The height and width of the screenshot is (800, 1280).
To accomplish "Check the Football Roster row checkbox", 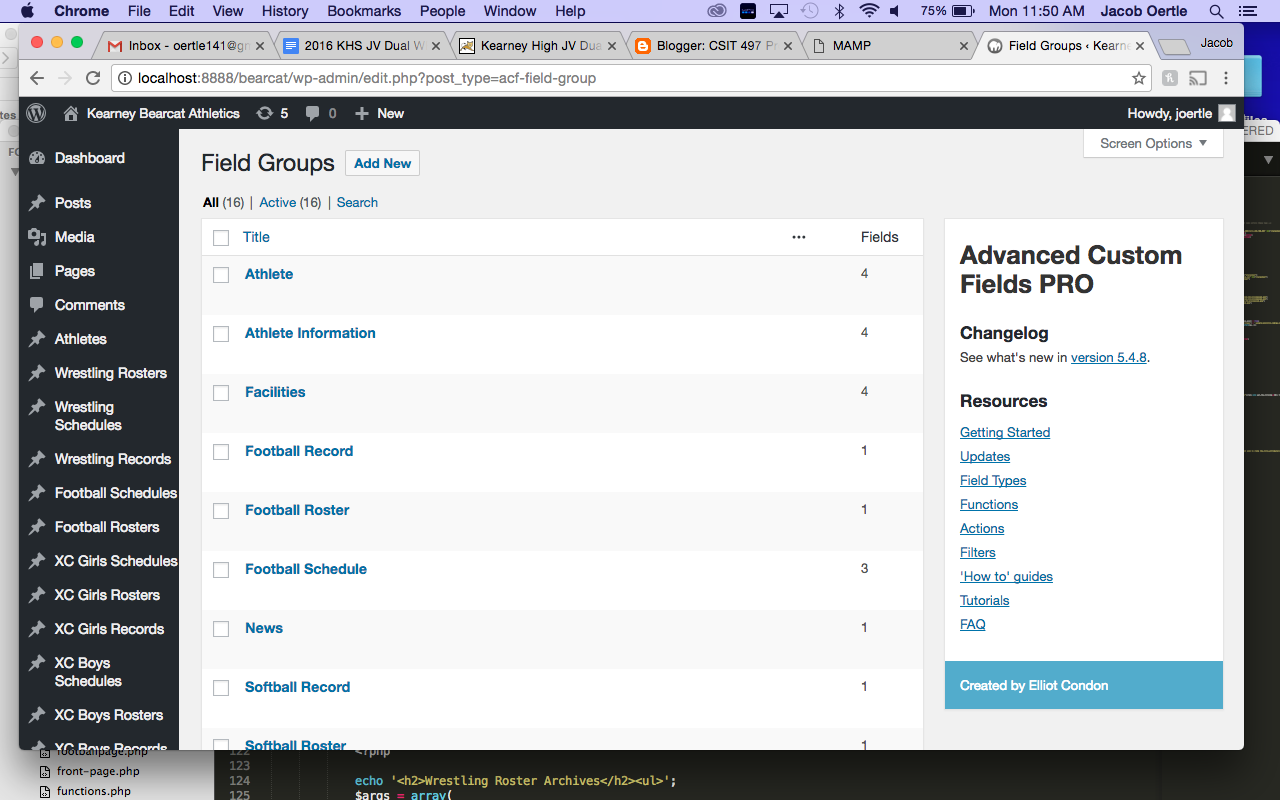I will [221, 511].
